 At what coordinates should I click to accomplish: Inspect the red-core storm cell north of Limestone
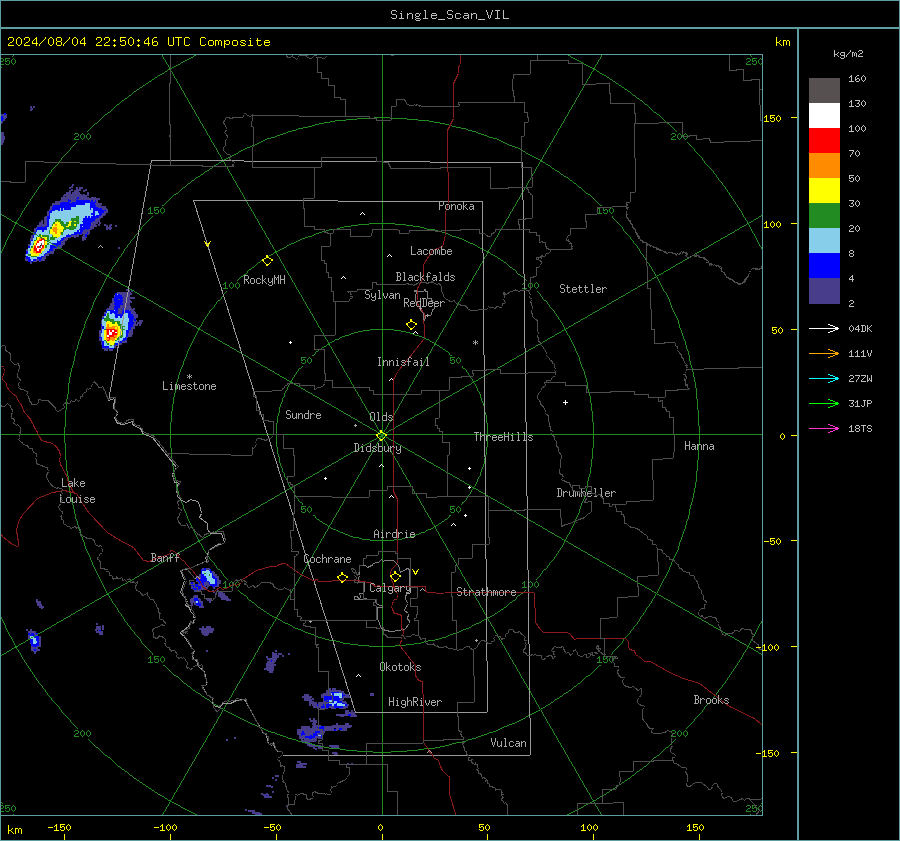pos(119,322)
